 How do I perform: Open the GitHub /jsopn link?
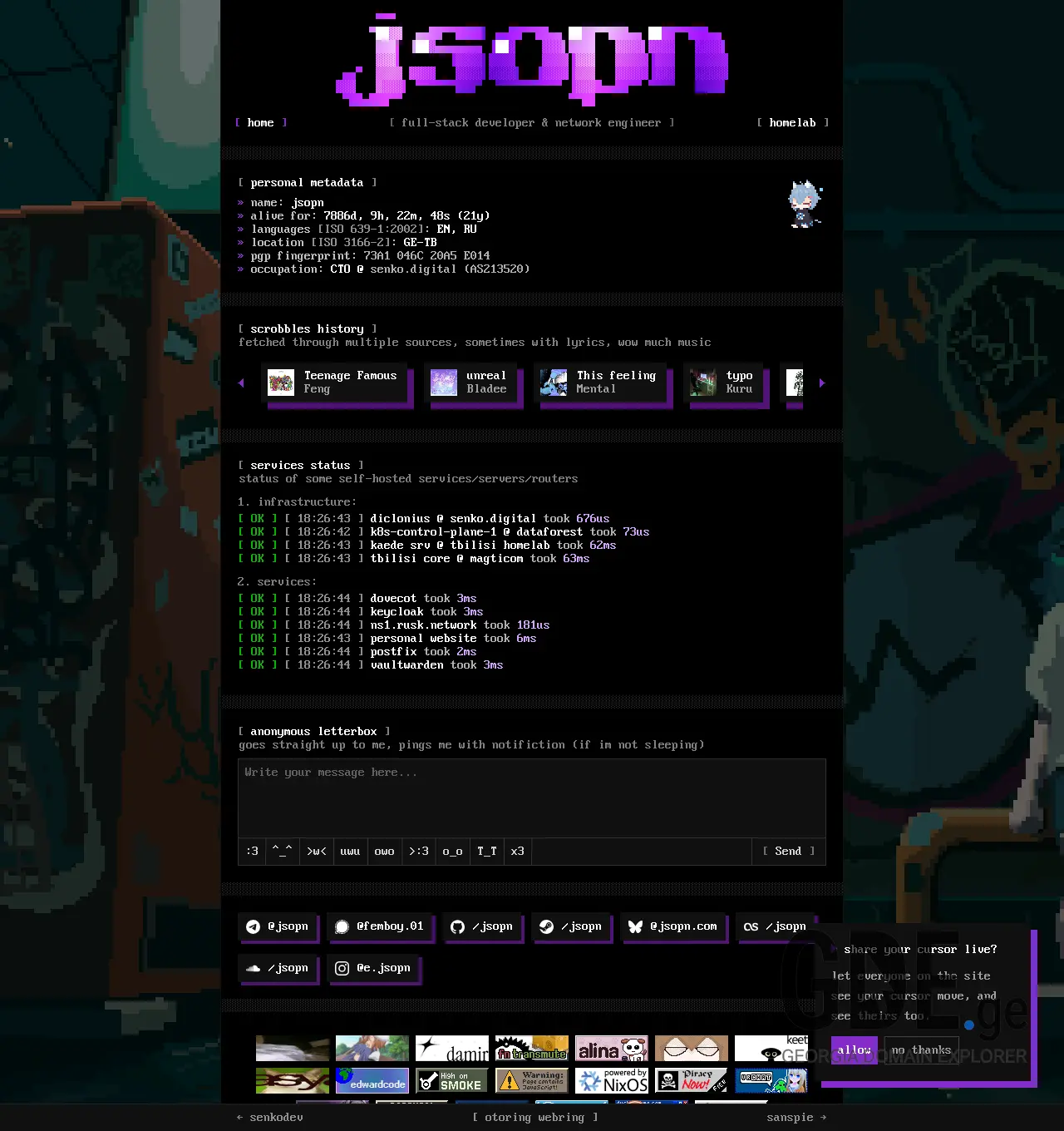(x=482, y=926)
